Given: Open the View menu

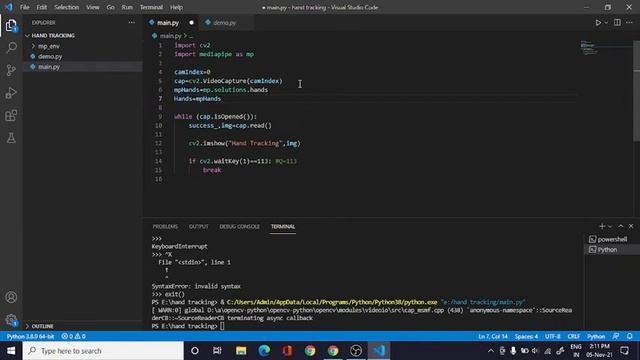Looking at the screenshot, I should point(92,7).
